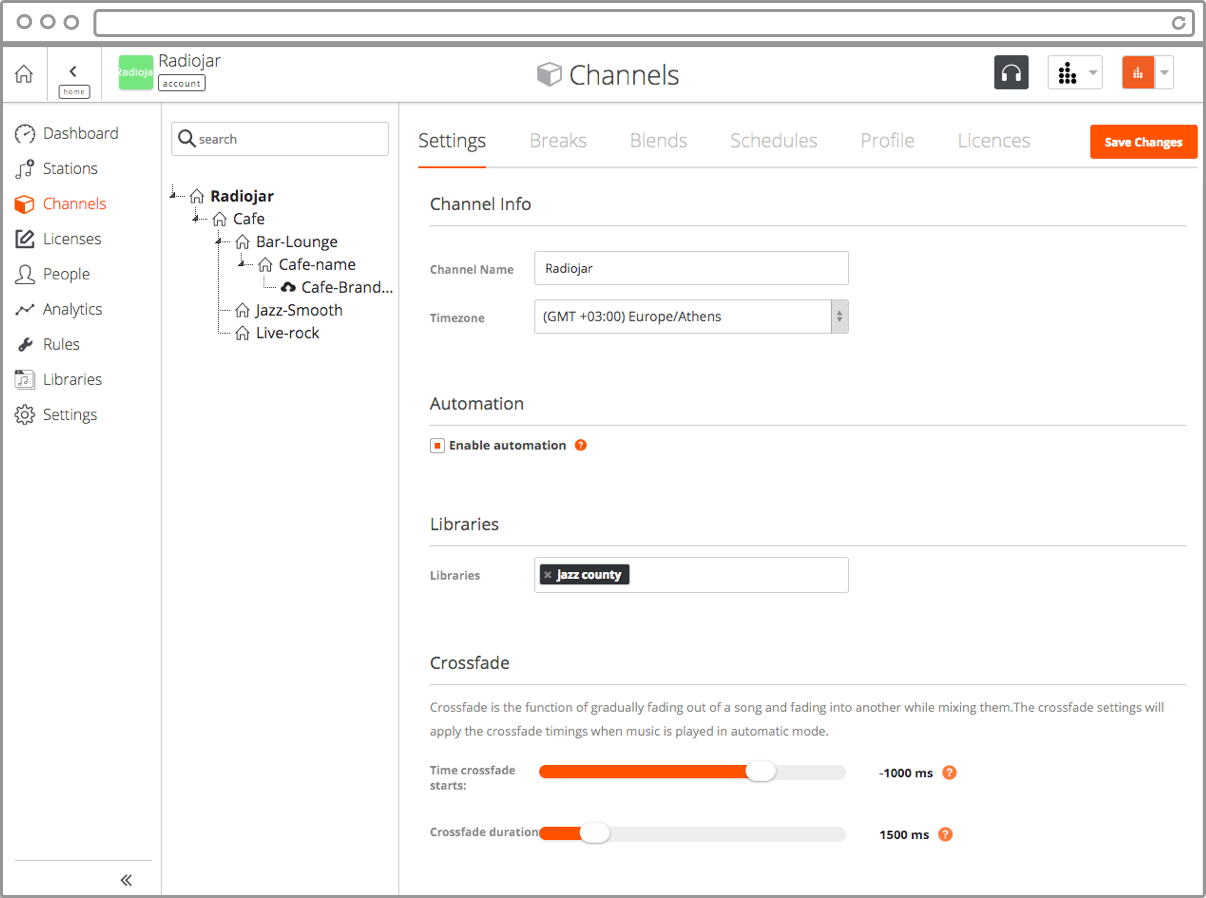Open the dotted apps grid icon
Image resolution: width=1206 pixels, height=898 pixels.
pyautogui.click(x=1067, y=72)
